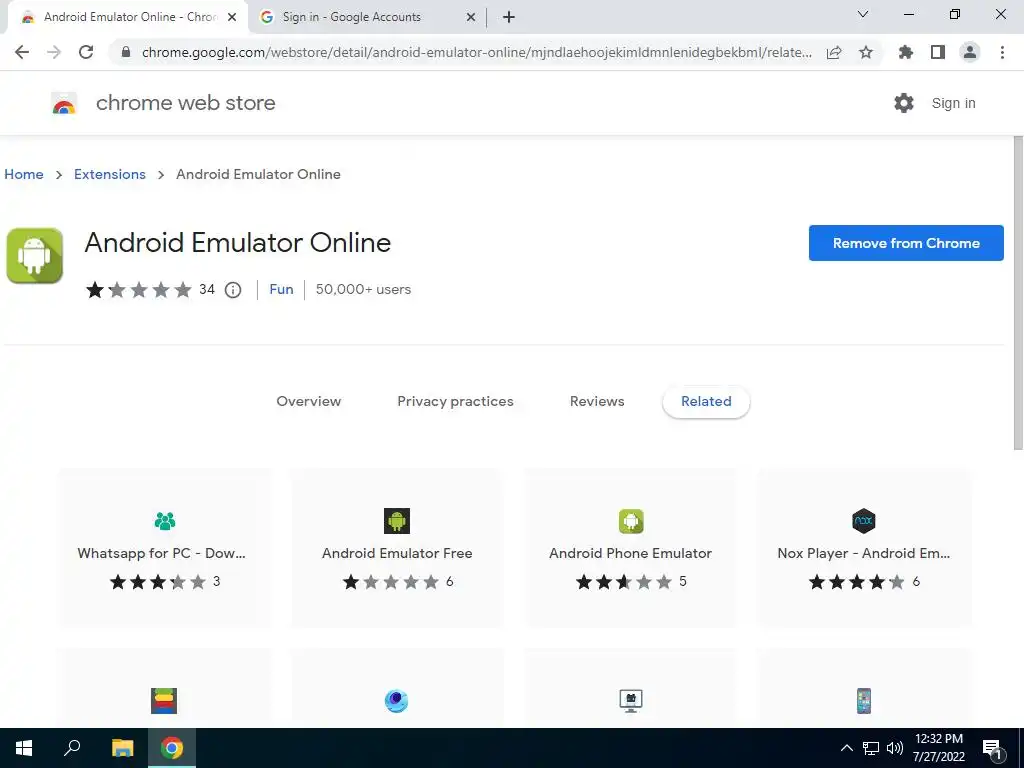Viewport: 1024px width, 768px height.
Task: Toggle the browser side panel icon
Action: tap(938, 52)
